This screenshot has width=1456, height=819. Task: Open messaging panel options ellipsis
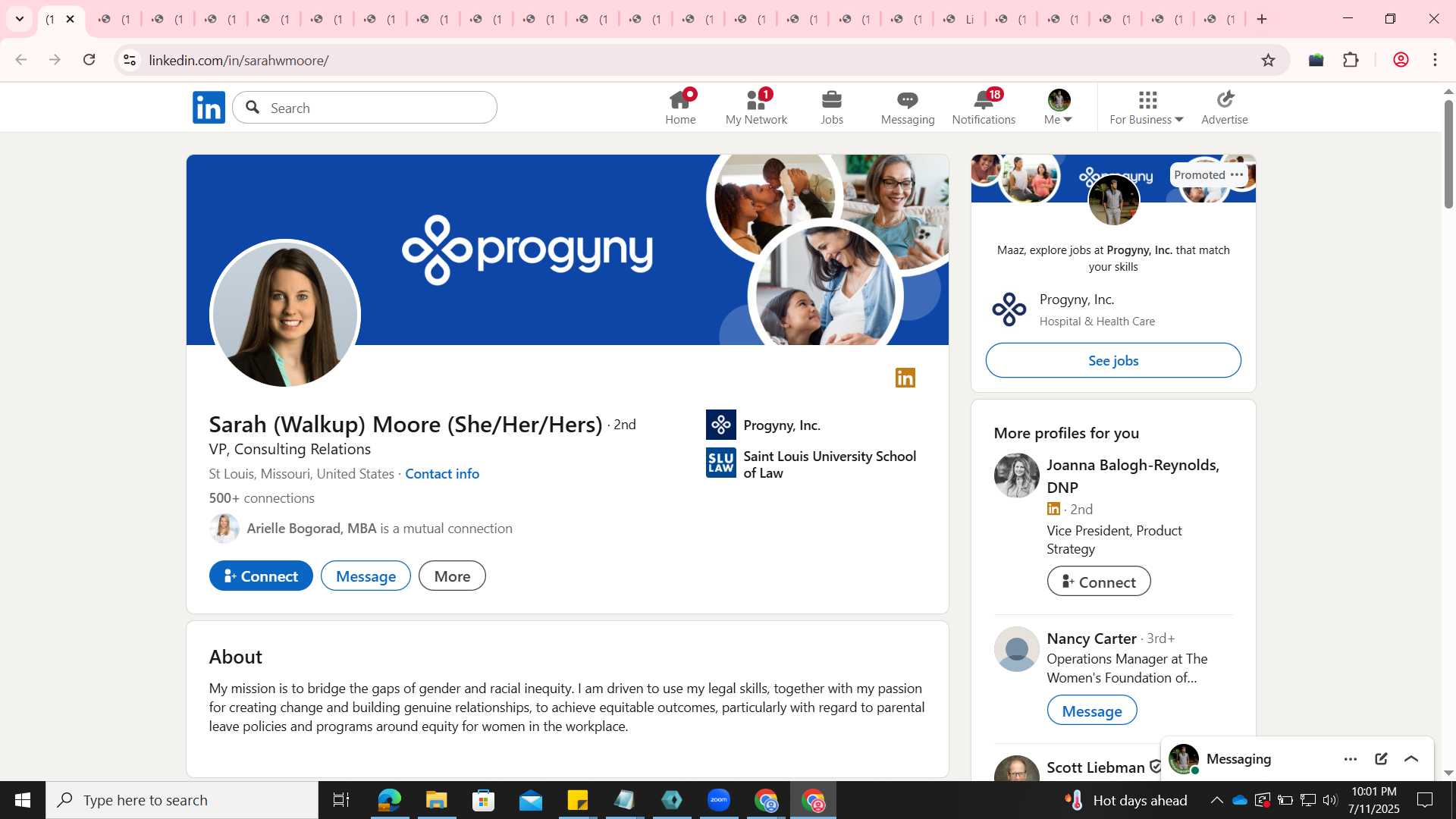click(1351, 759)
